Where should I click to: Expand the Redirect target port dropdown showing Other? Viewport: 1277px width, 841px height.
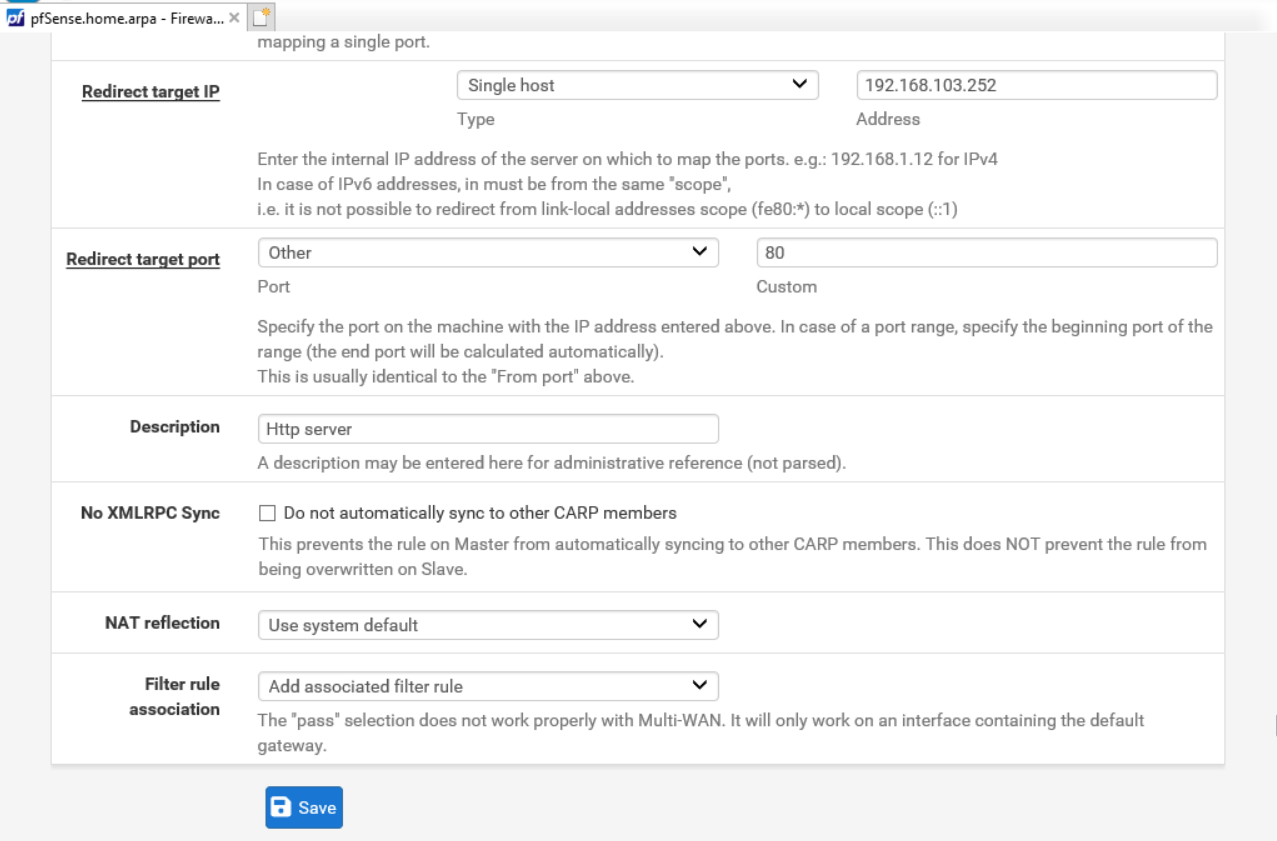[x=488, y=254]
